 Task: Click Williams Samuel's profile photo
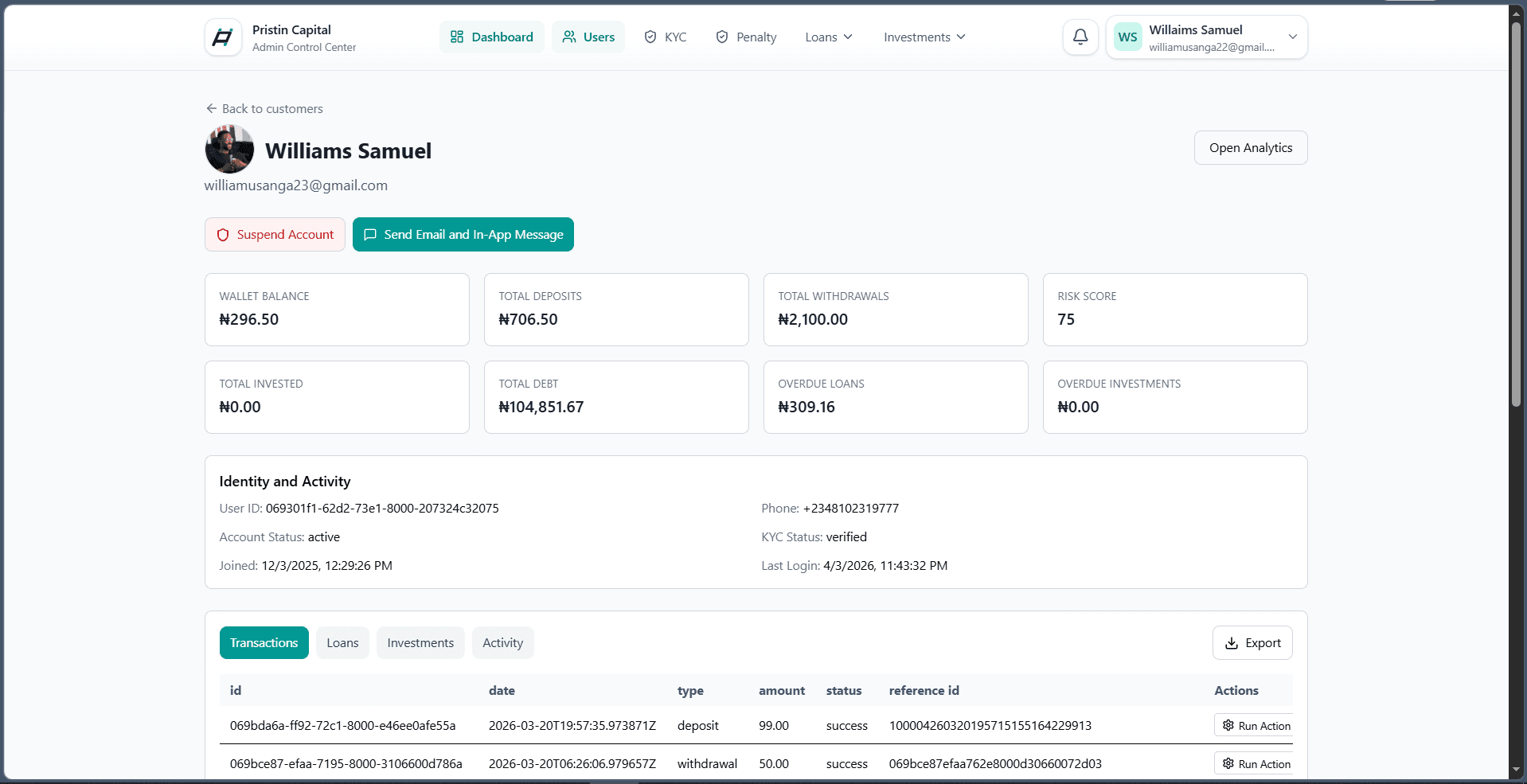(229, 150)
